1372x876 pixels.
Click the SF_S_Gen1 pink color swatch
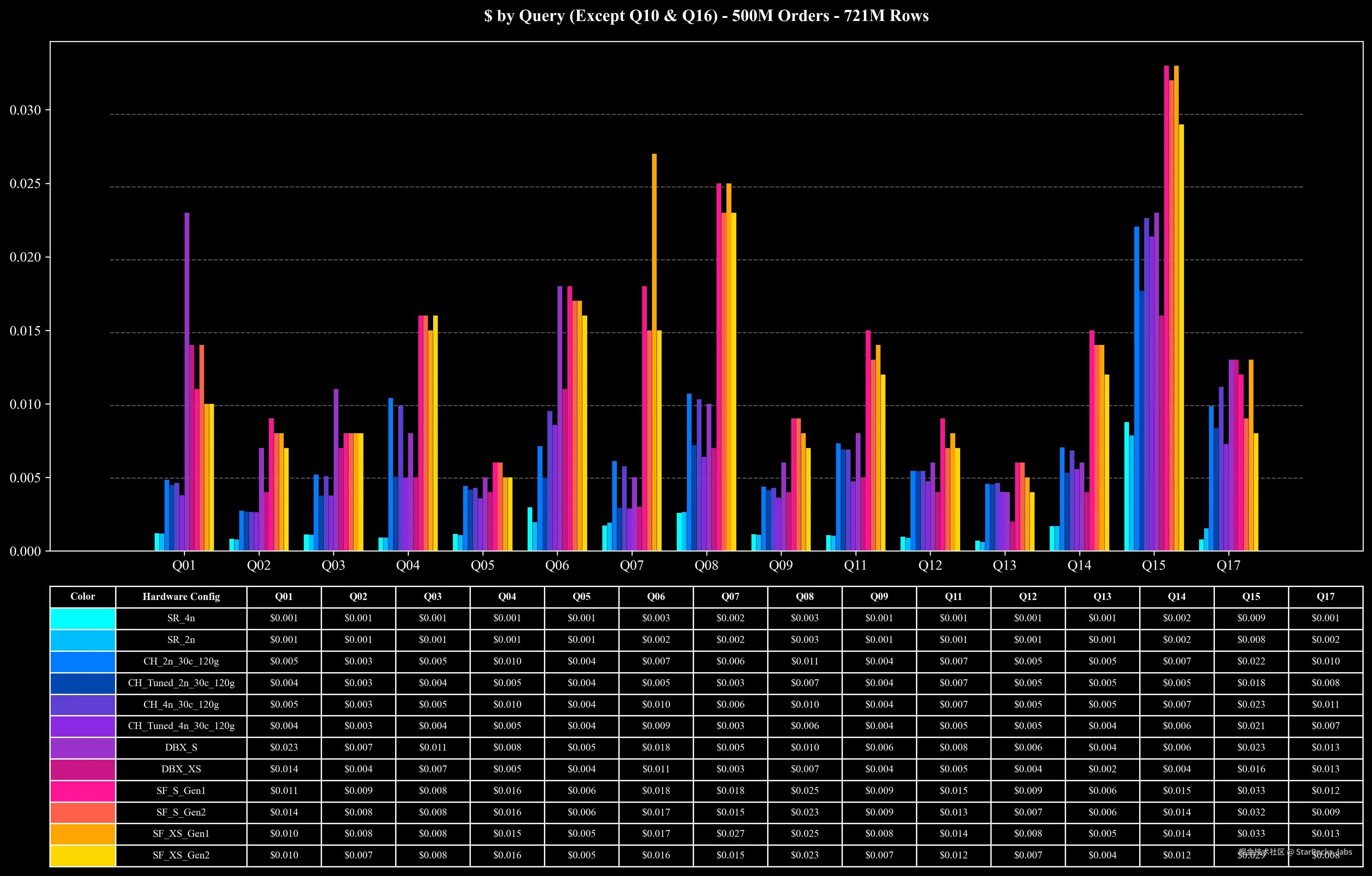tap(83, 791)
